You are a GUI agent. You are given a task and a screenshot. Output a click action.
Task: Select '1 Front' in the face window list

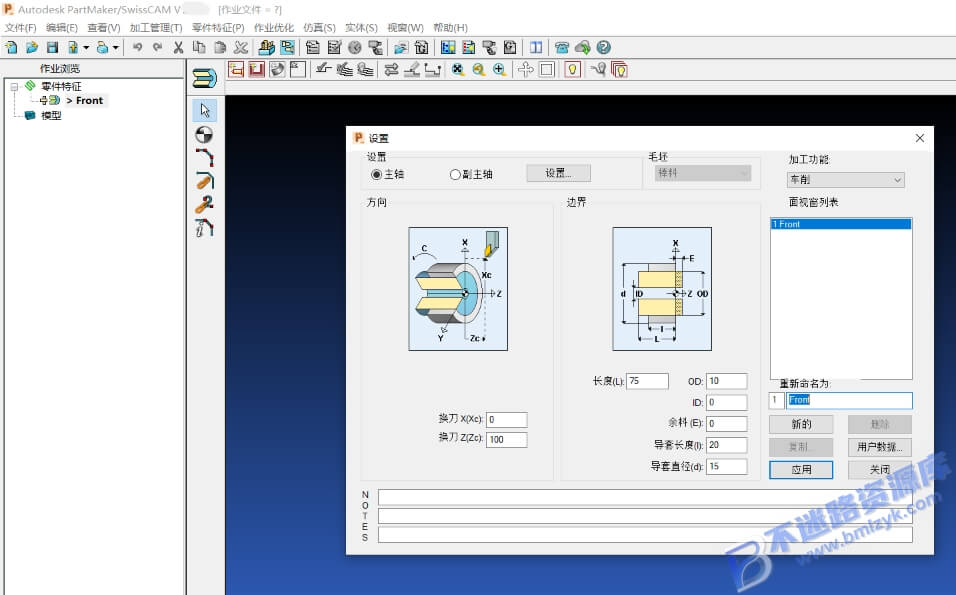tap(841, 224)
